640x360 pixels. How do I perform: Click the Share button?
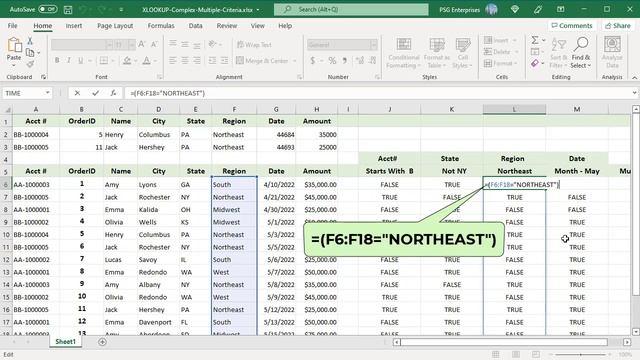[x=618, y=26]
